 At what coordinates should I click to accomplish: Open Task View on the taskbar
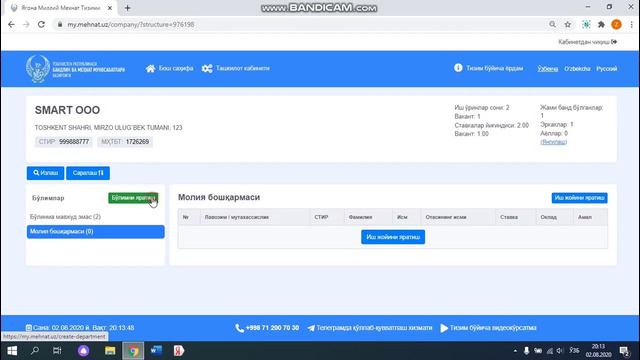pos(57,351)
